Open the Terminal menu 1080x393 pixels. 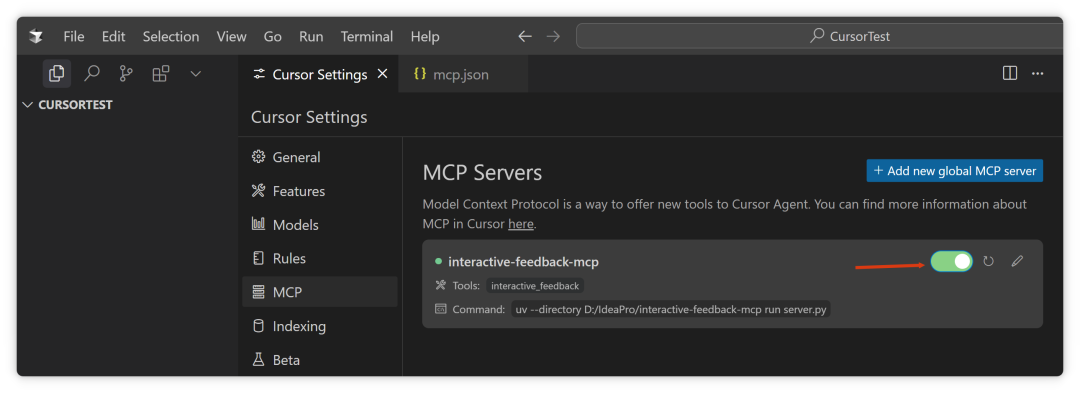point(367,36)
